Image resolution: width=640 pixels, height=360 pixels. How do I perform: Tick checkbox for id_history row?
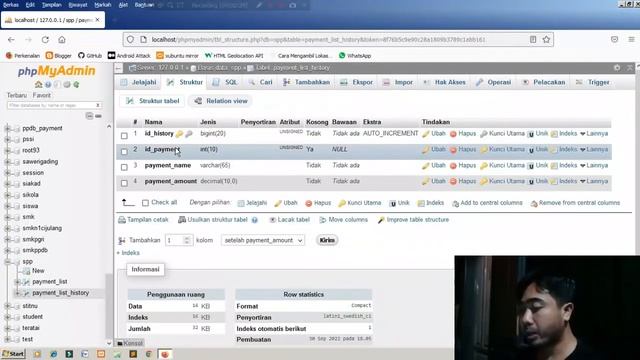point(124,136)
